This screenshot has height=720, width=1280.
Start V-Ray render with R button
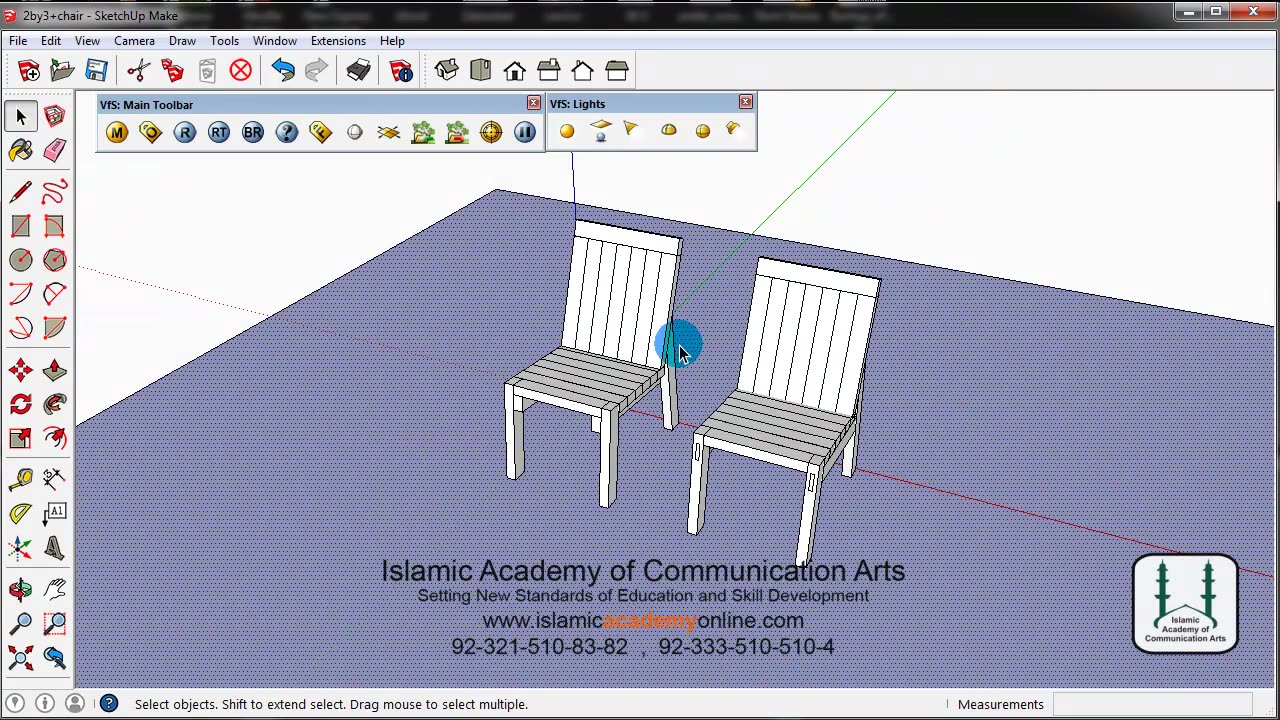tap(185, 132)
